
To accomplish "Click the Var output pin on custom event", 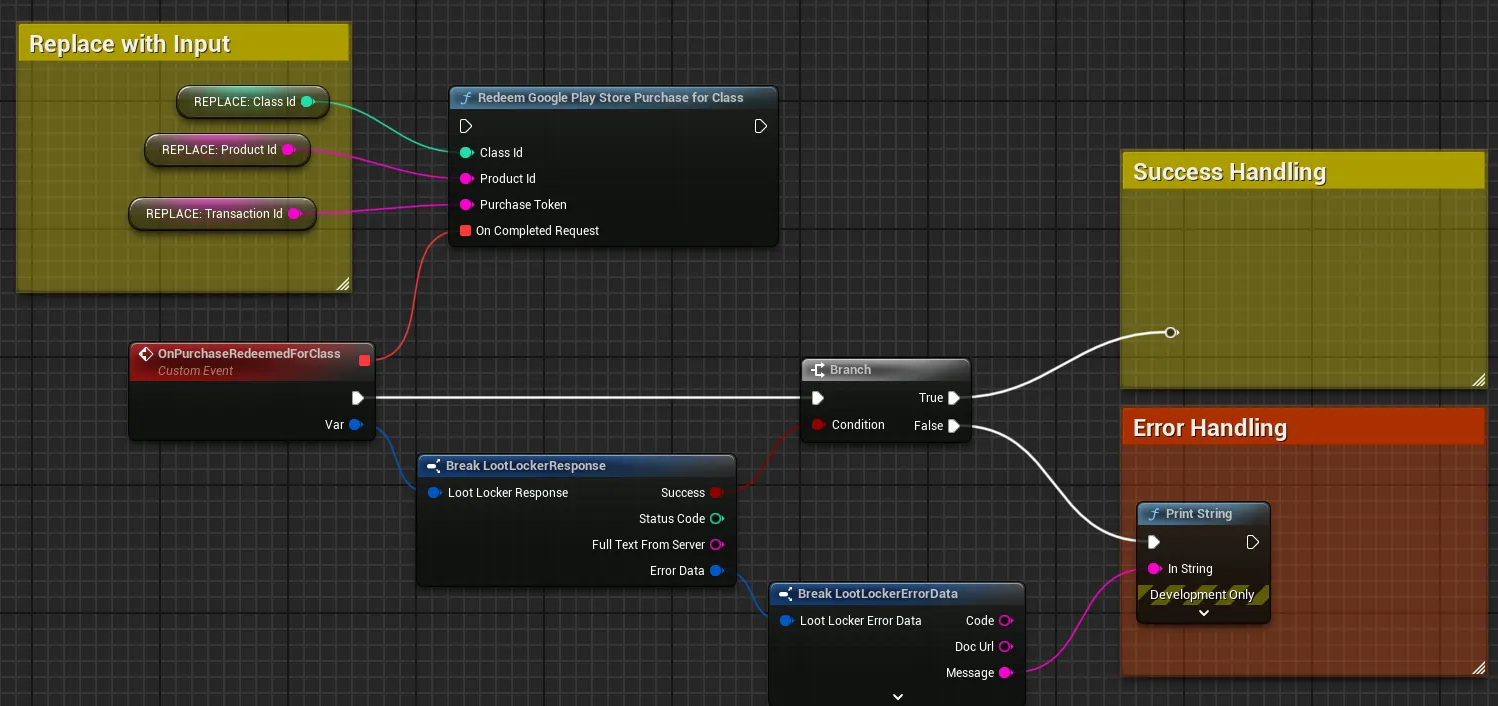I will pos(355,424).
